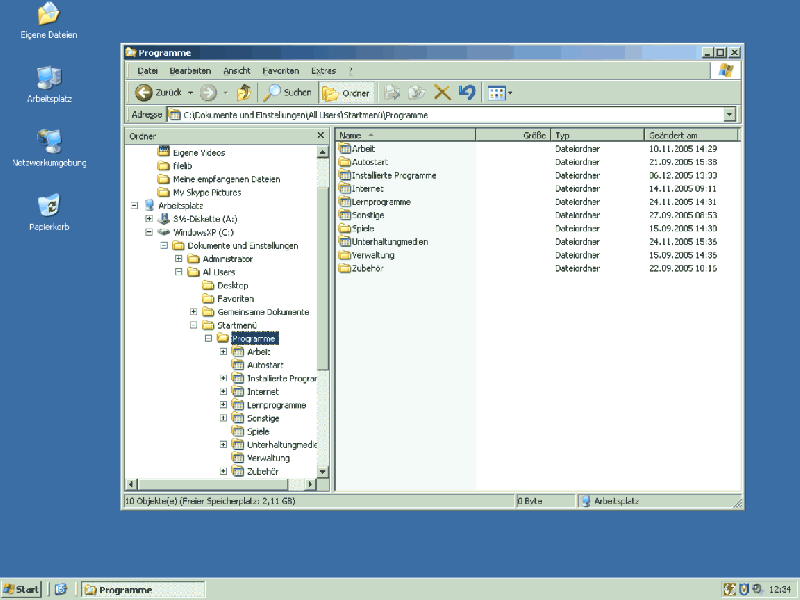Expand the 3½-Diskette (A:) tree node
The height and width of the screenshot is (600, 800).
coord(149,219)
